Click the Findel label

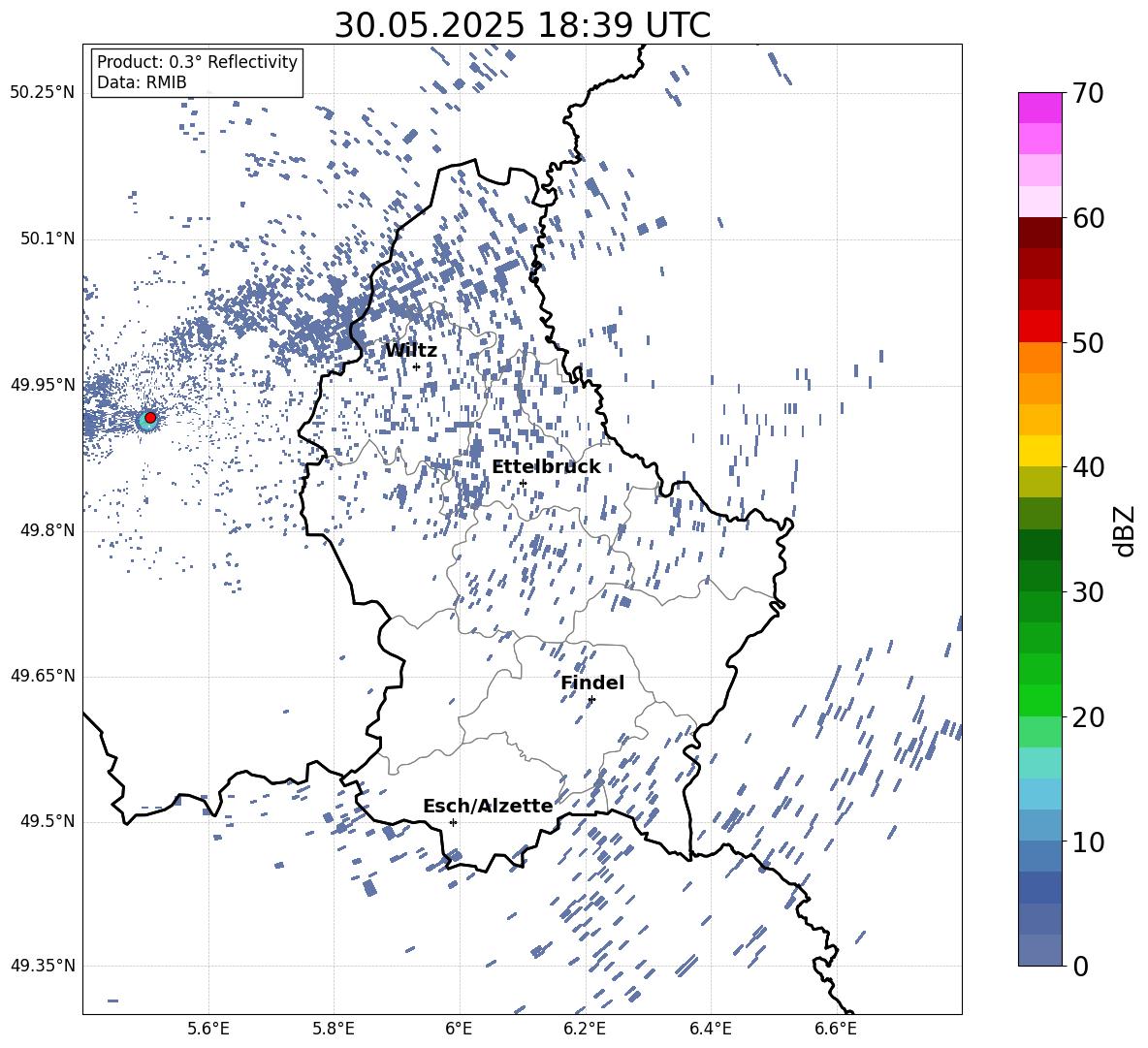point(592,683)
